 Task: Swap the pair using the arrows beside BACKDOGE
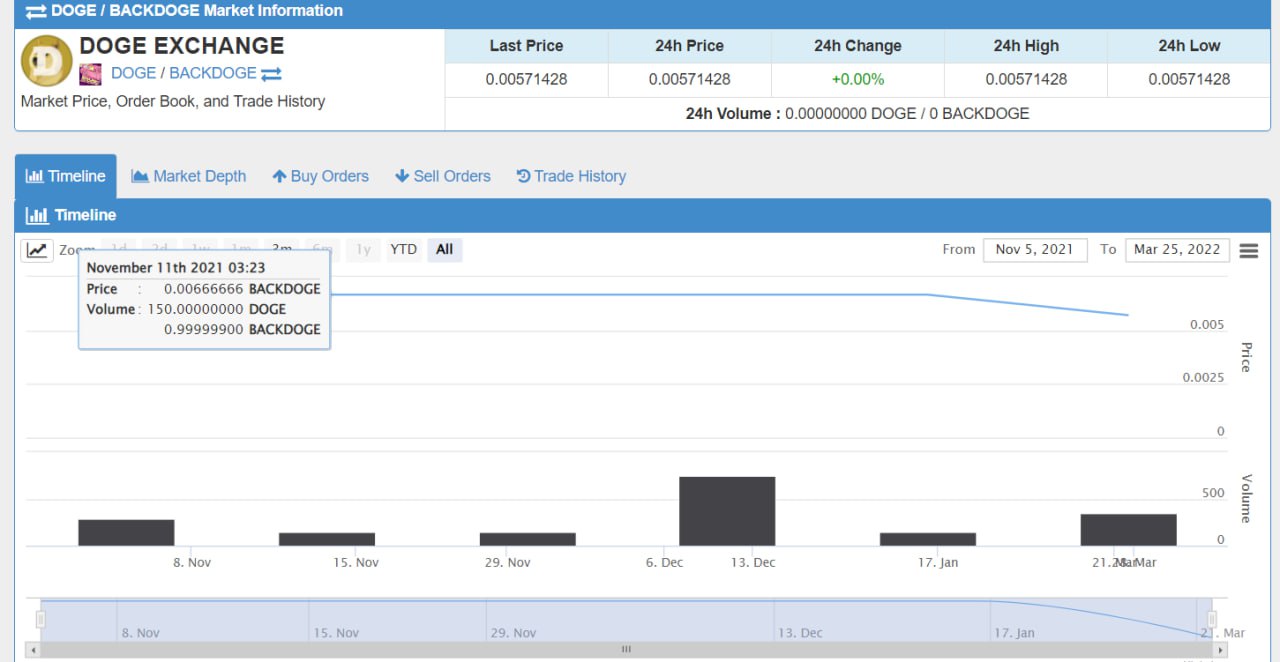[271, 74]
